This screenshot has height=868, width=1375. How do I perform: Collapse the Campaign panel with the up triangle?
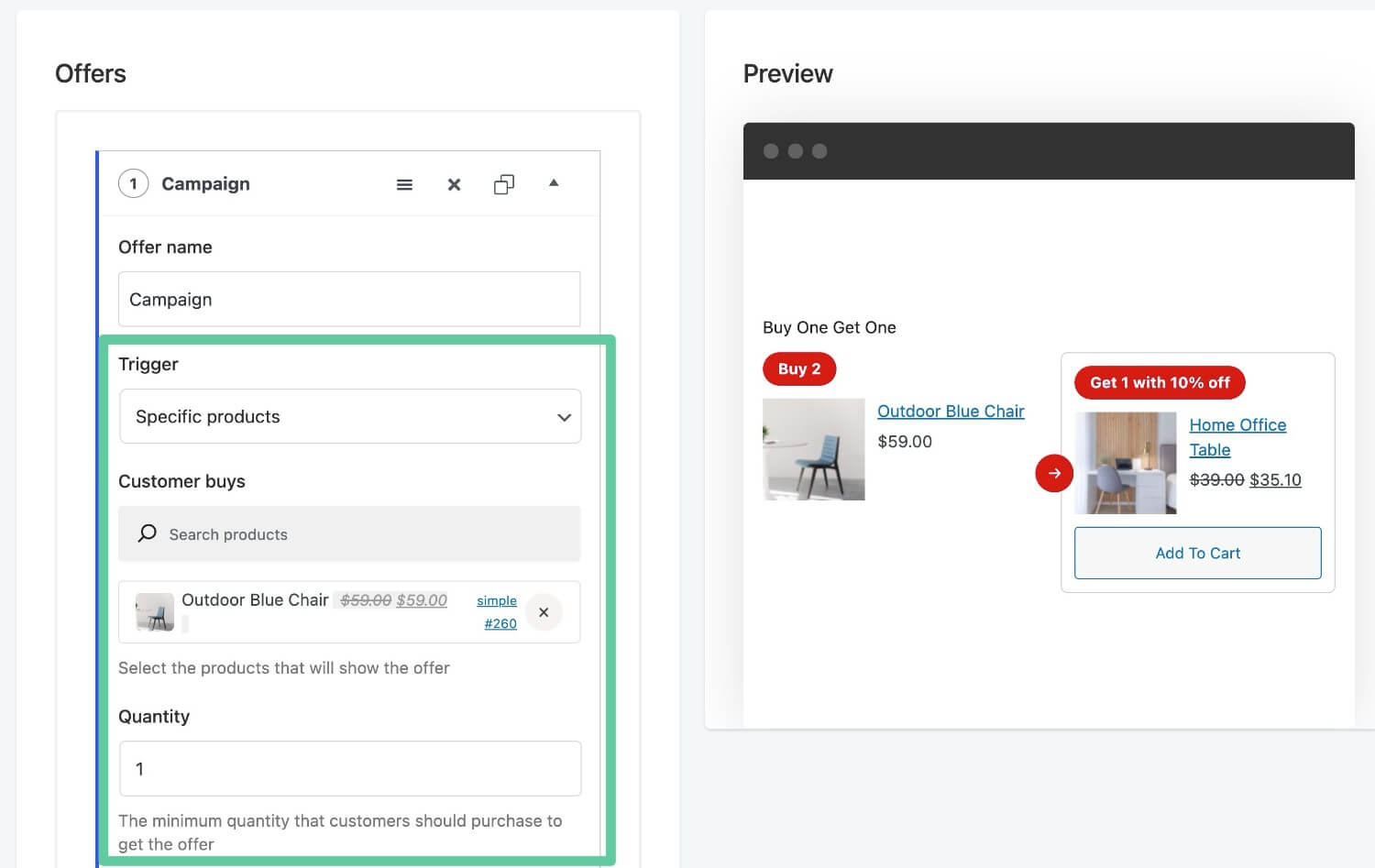554,183
